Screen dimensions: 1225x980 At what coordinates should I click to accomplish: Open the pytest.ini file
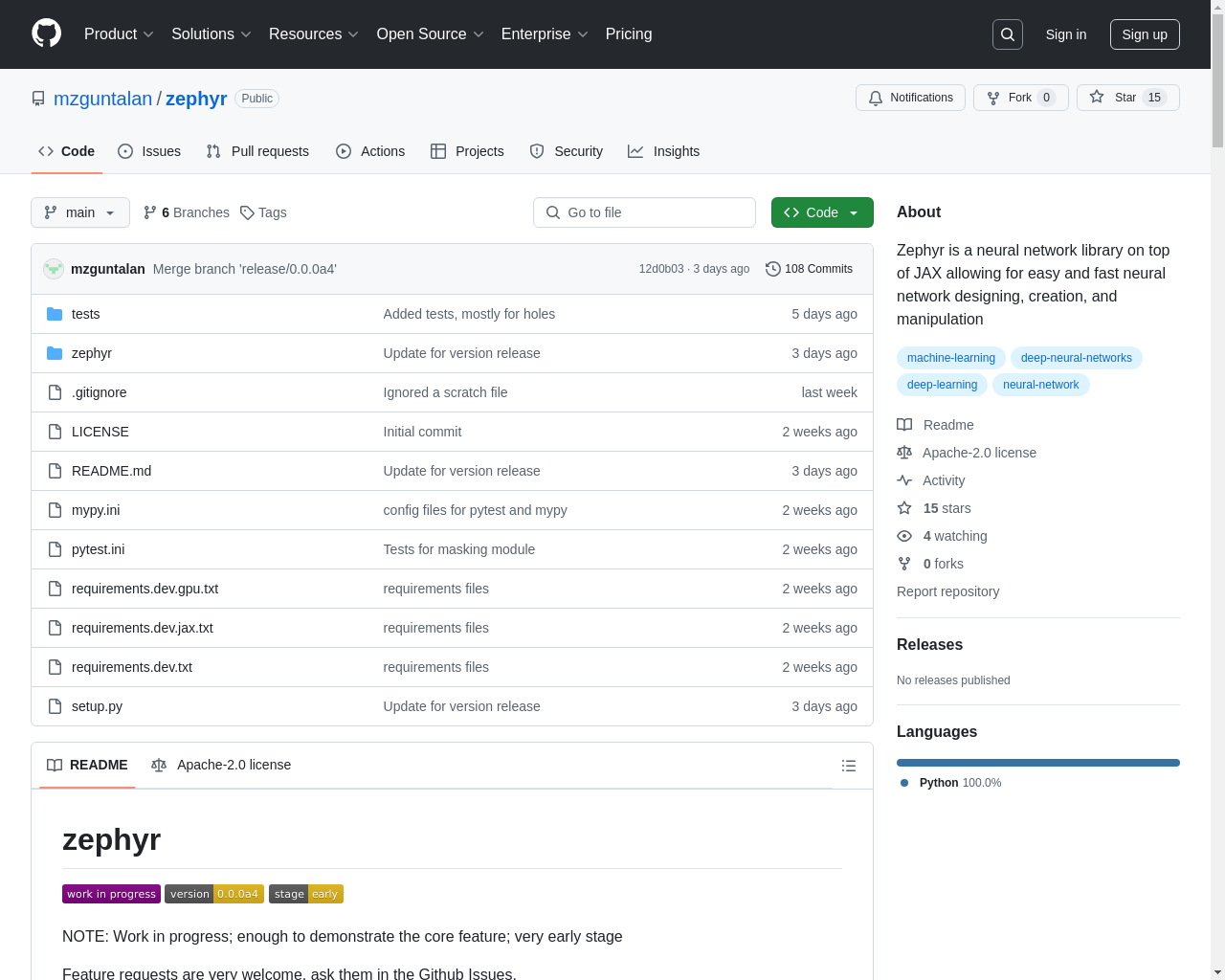pyautogui.click(x=98, y=549)
